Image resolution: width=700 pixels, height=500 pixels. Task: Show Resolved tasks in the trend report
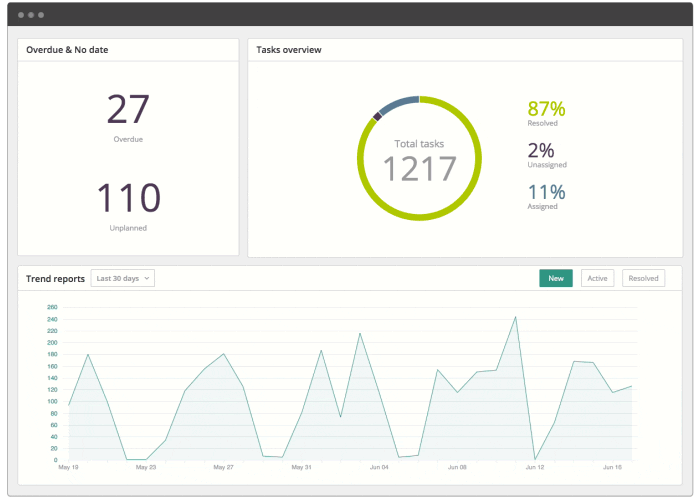[643, 278]
